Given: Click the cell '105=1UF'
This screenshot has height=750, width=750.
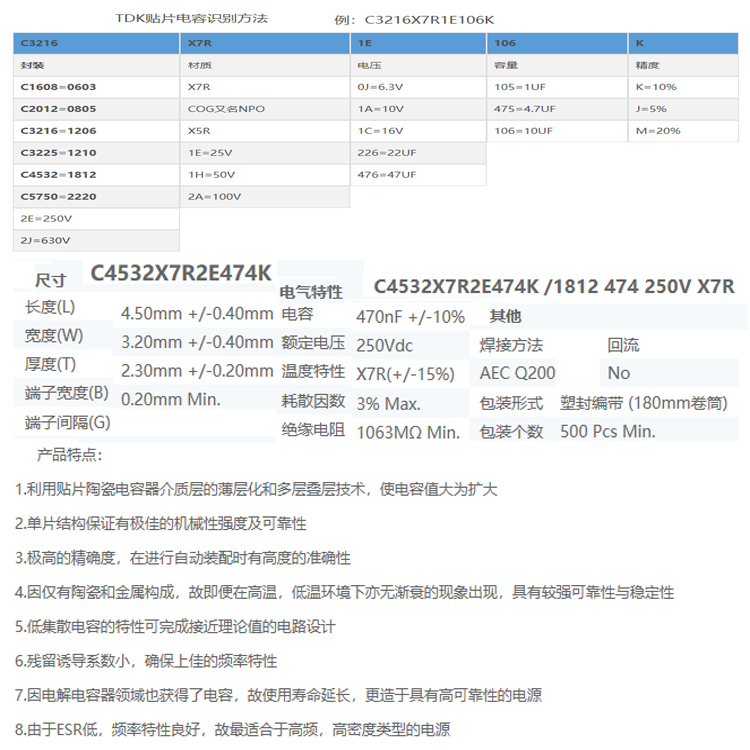Looking at the screenshot, I should (x=557, y=87).
